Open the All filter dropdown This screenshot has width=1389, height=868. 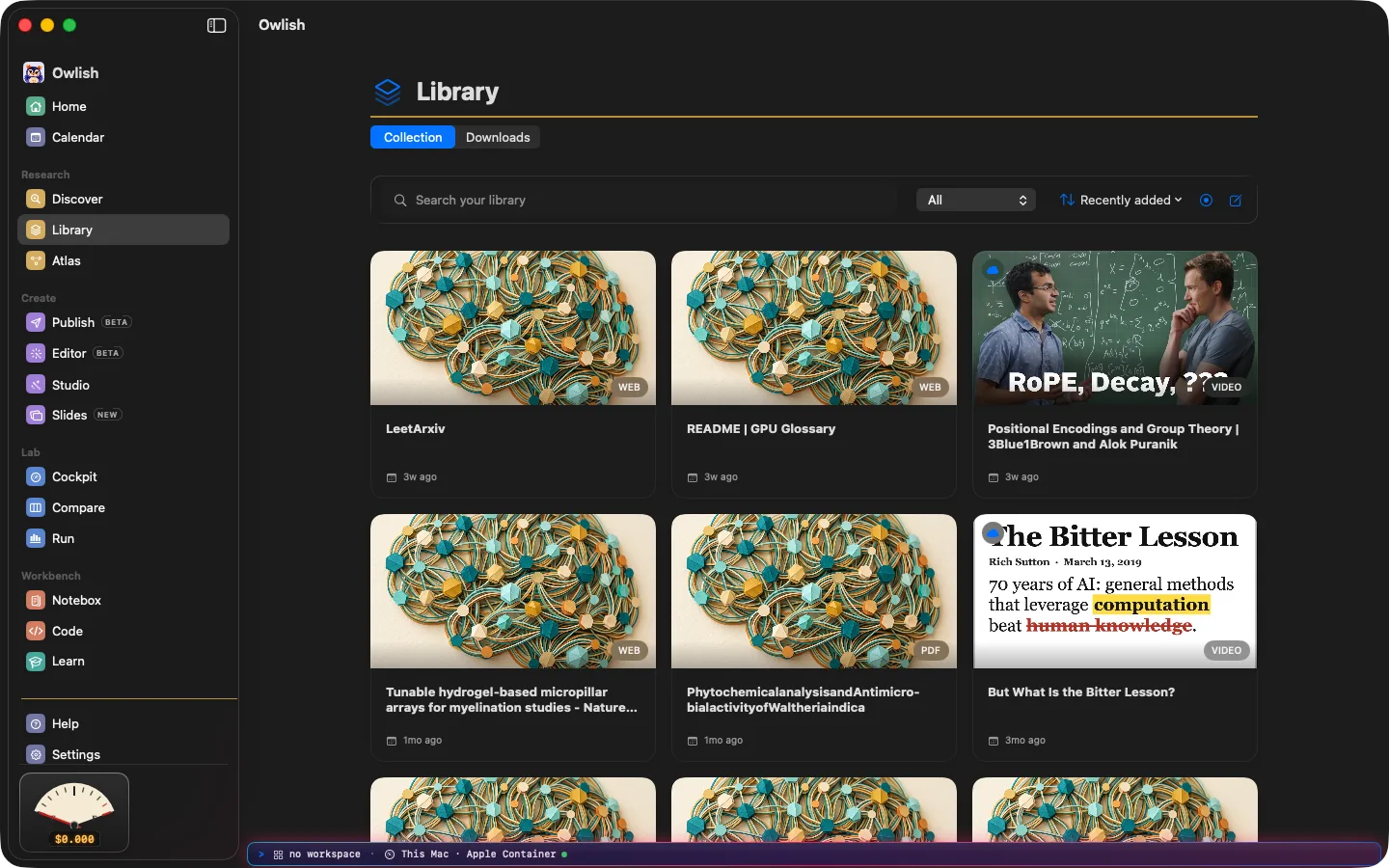point(976,200)
